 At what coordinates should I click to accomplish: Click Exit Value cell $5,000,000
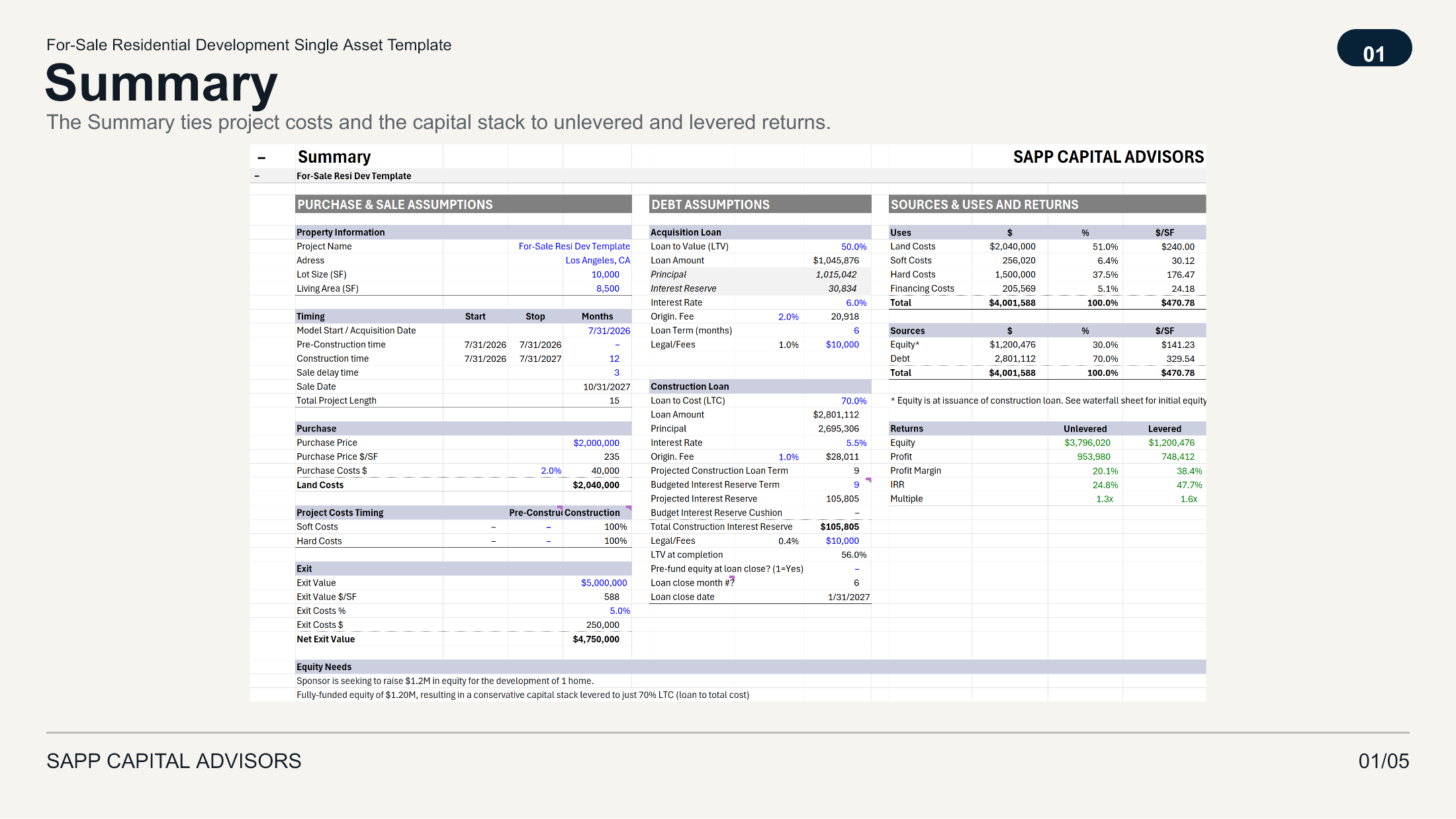[x=604, y=583]
